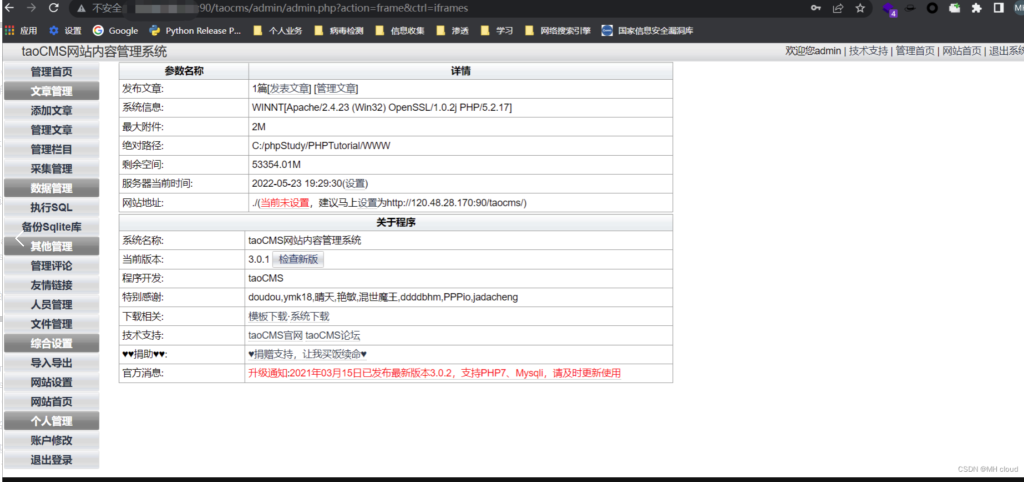The width and height of the screenshot is (1024, 482).
Task: Open the 设置 gear bookmark
Action: coord(65,31)
